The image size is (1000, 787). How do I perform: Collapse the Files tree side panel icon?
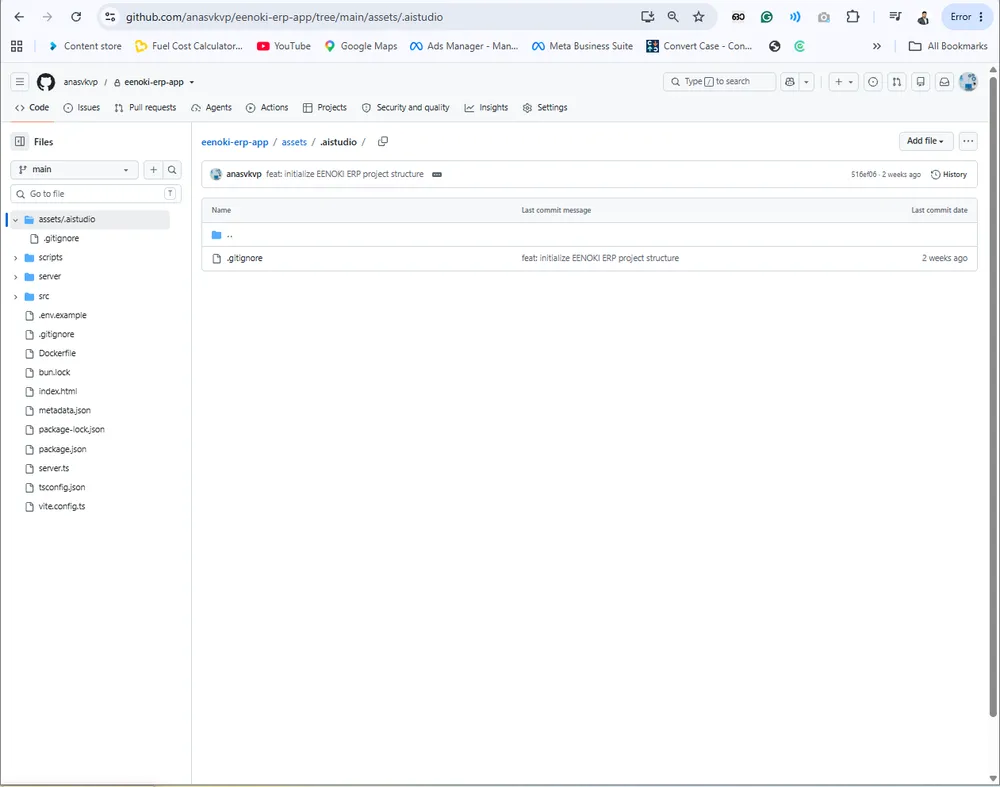click(20, 142)
